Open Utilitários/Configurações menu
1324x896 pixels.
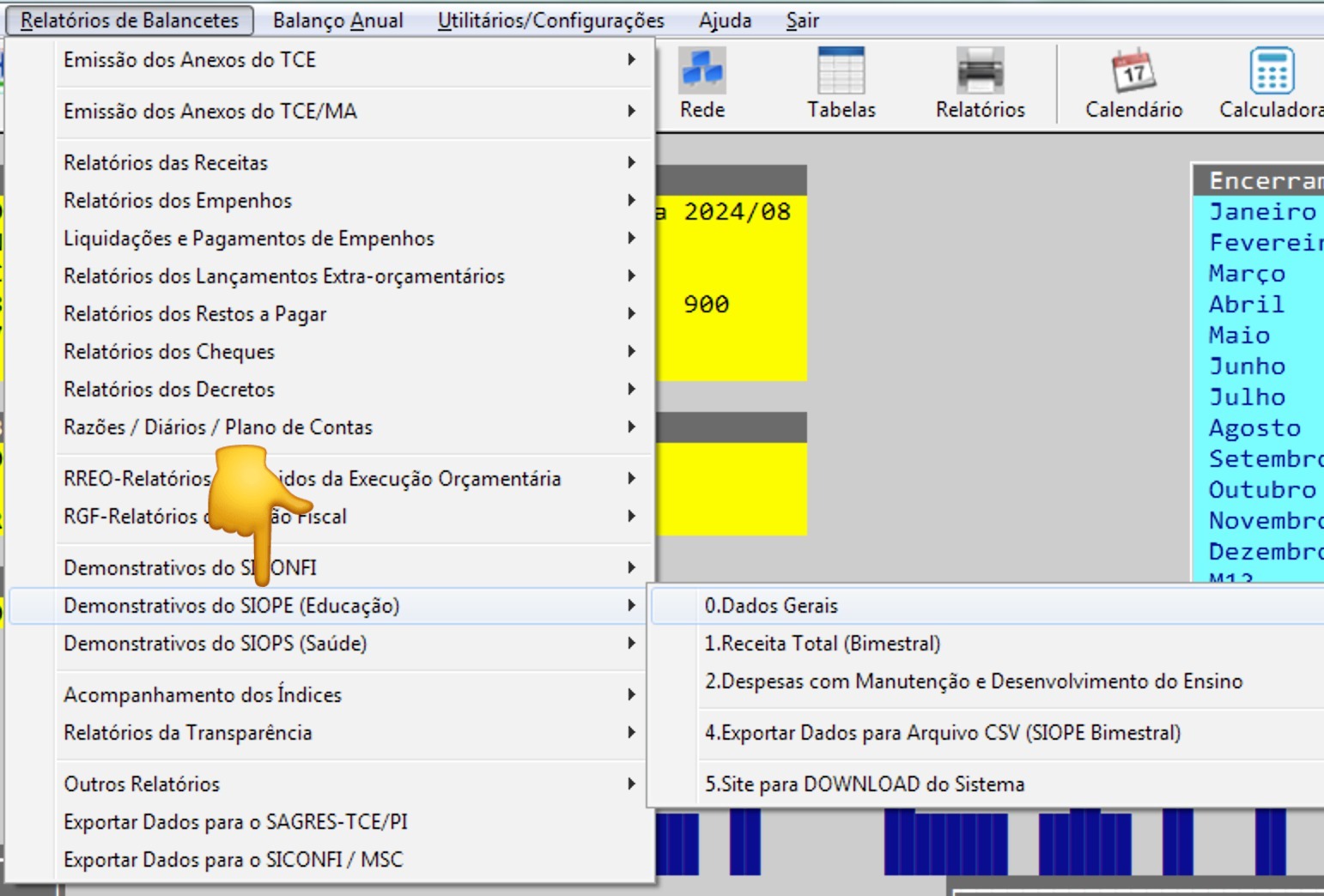(551, 21)
